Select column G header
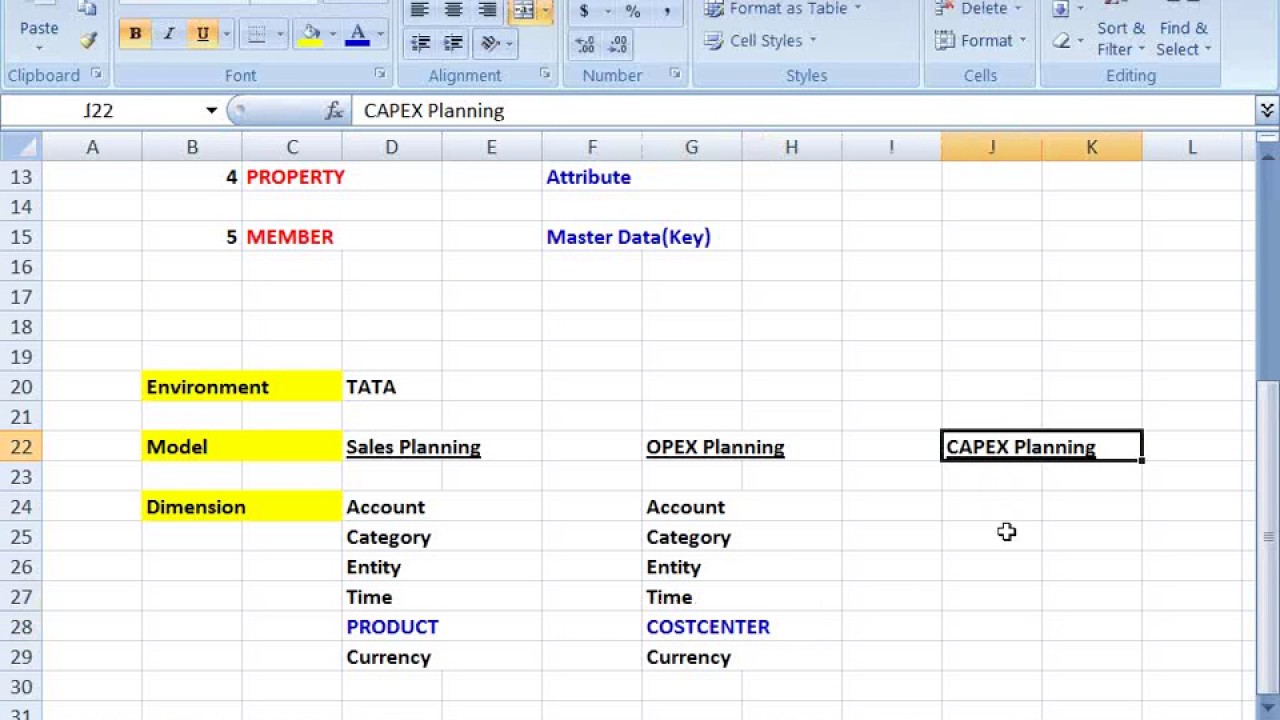 692,147
